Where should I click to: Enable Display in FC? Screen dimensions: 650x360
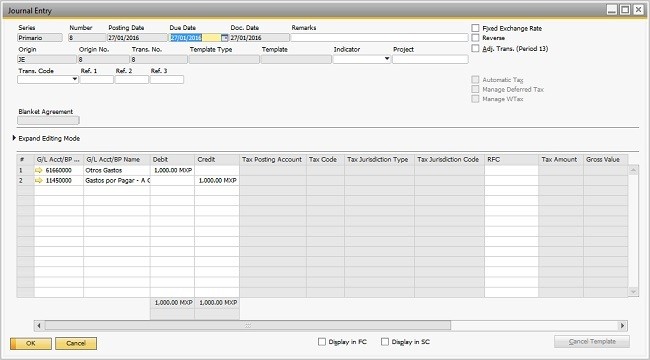click(322, 342)
